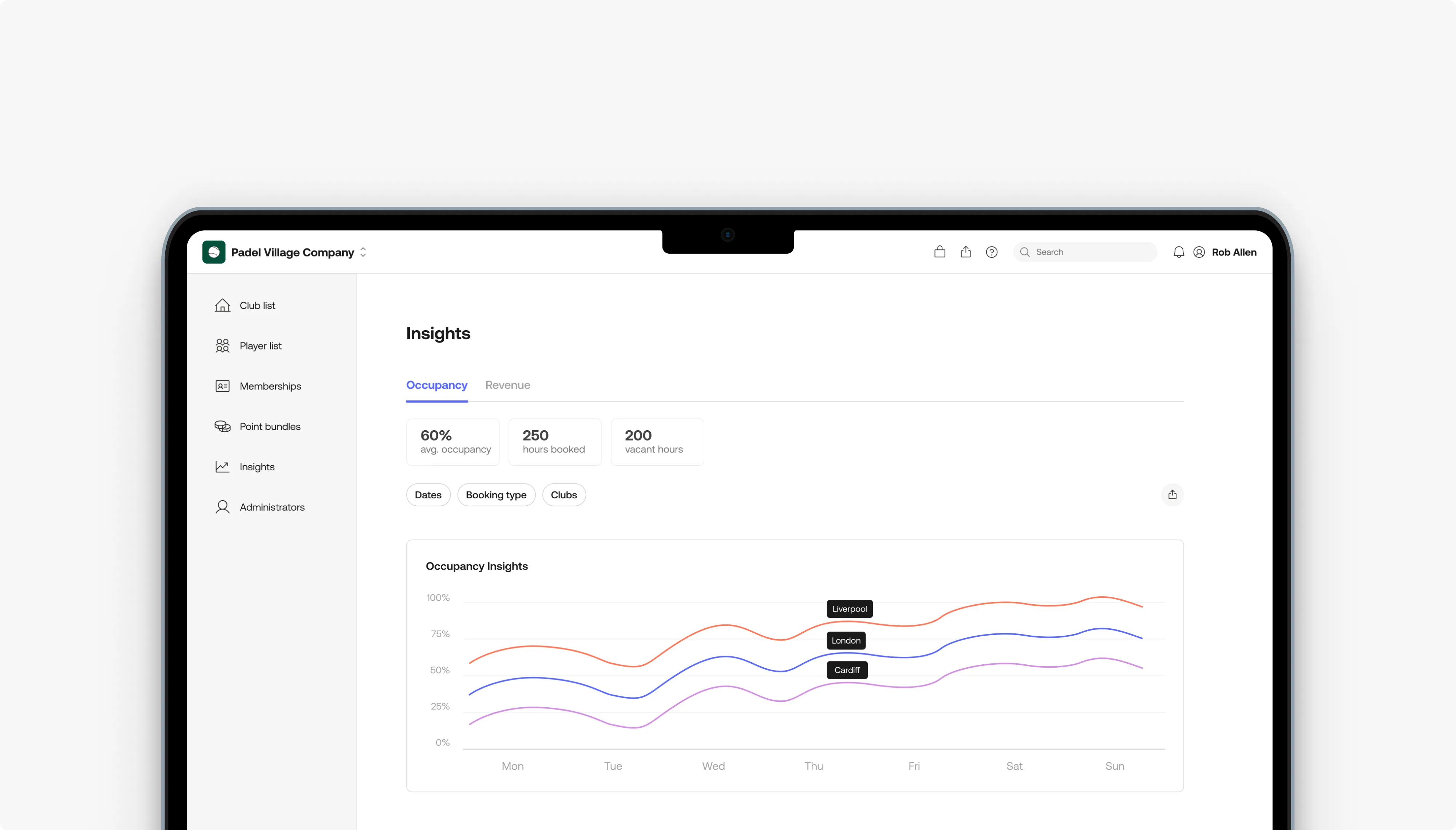Viewport: 1456px width, 830px height.
Task: Open Memberships in the sidebar
Action: pyautogui.click(x=270, y=387)
